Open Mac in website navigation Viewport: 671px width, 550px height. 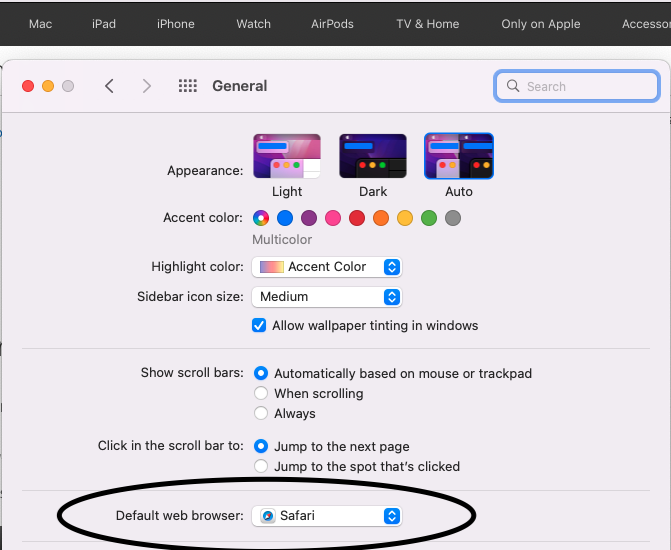[41, 24]
